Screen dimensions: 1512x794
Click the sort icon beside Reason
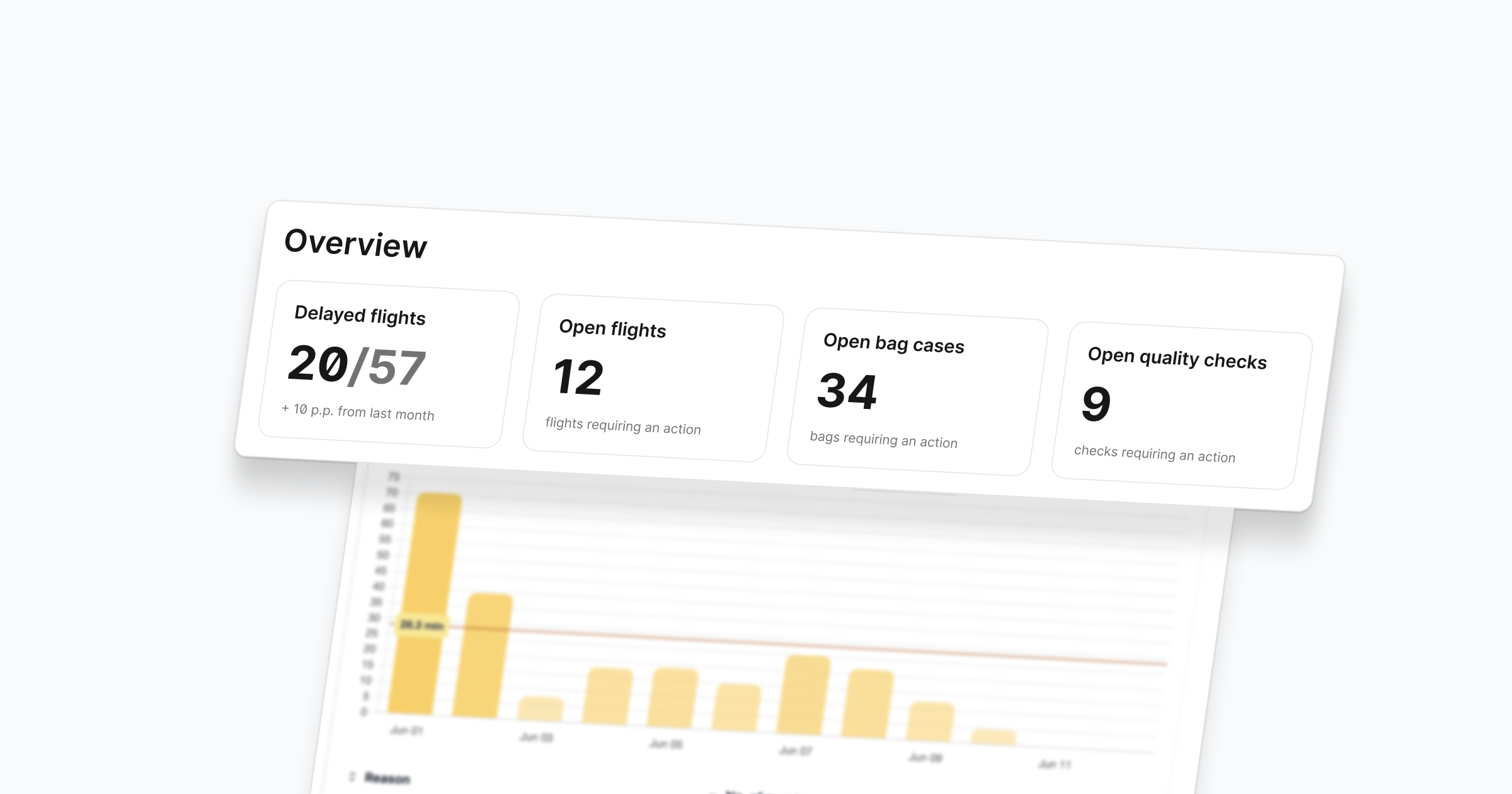(352, 776)
